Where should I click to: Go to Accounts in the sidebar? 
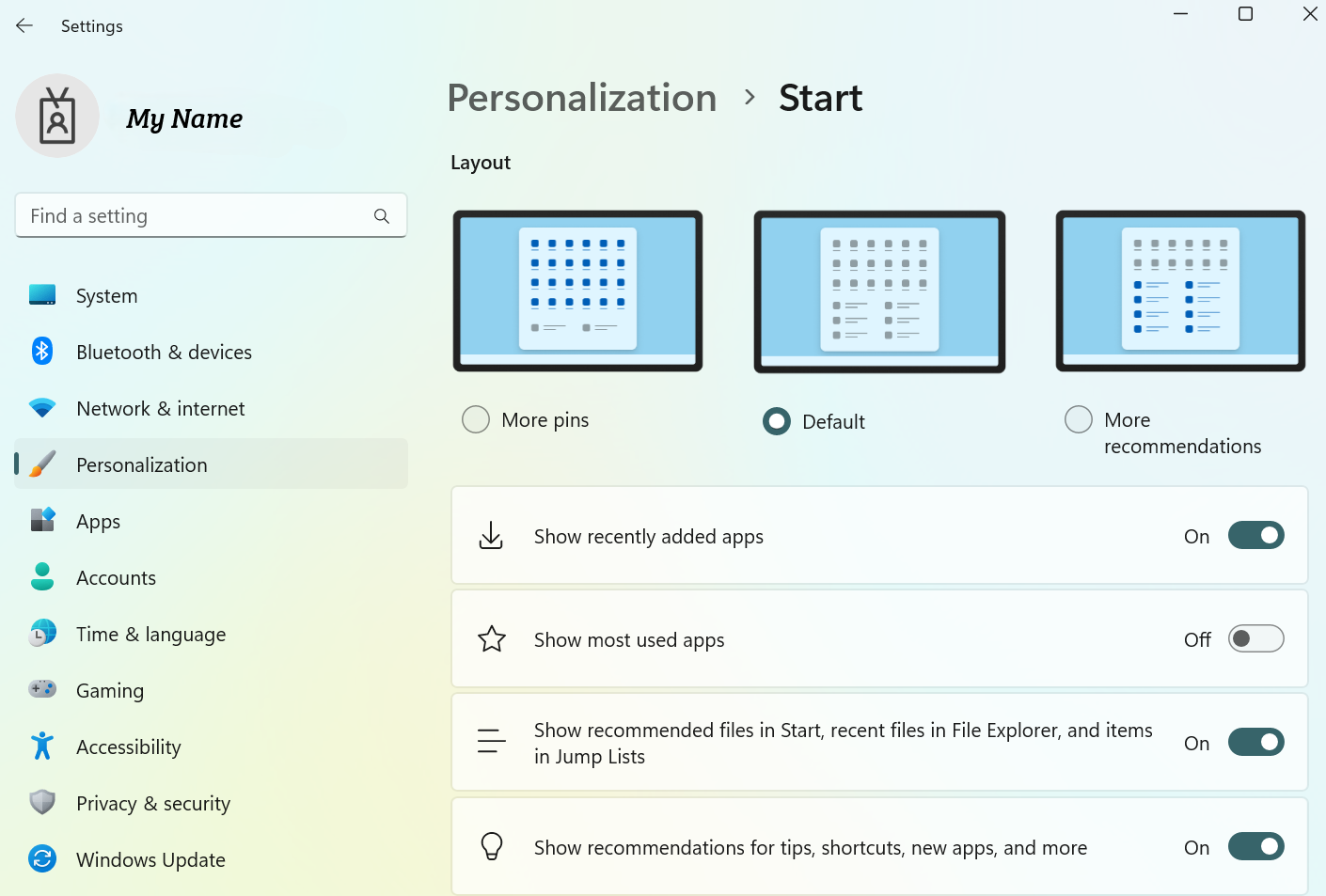(x=116, y=578)
